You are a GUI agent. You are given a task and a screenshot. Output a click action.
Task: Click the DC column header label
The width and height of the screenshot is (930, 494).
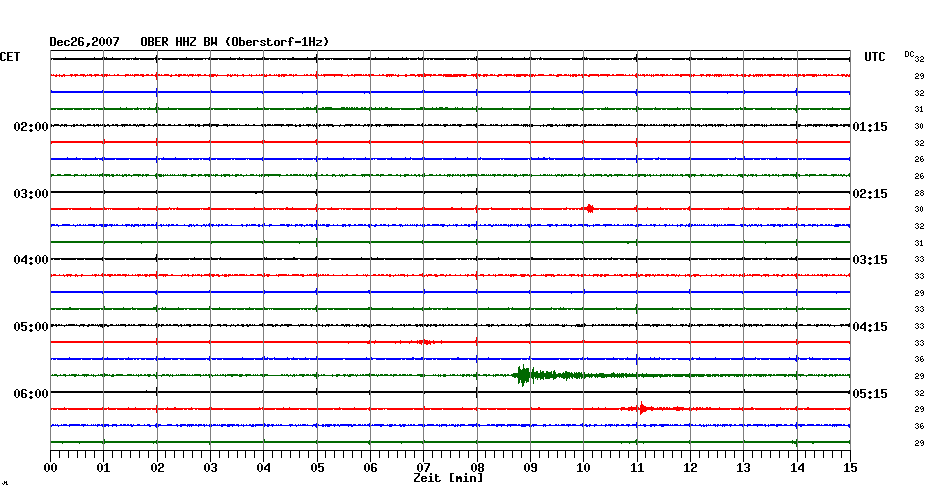tap(909, 54)
